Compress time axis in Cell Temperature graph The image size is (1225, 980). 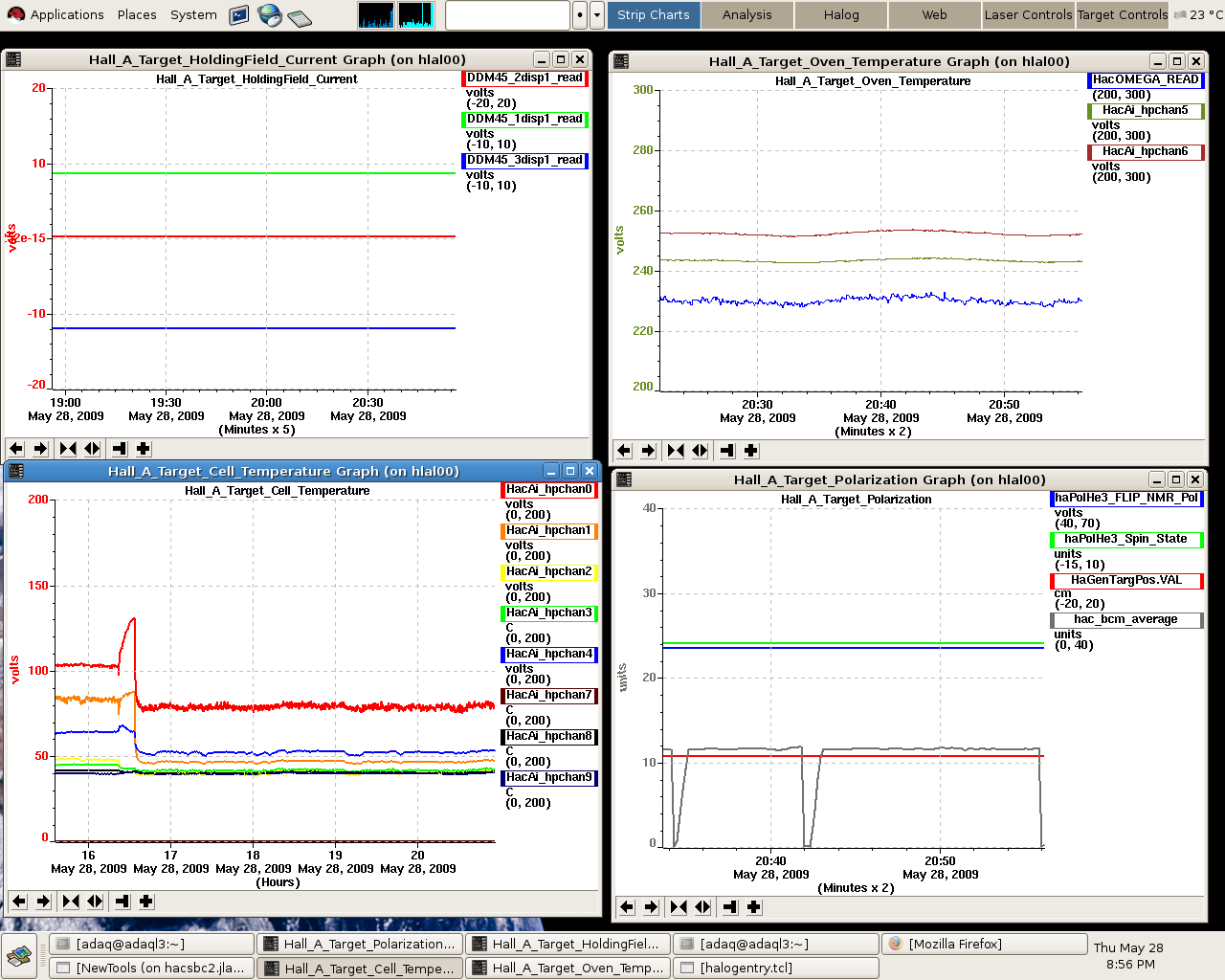click(71, 902)
